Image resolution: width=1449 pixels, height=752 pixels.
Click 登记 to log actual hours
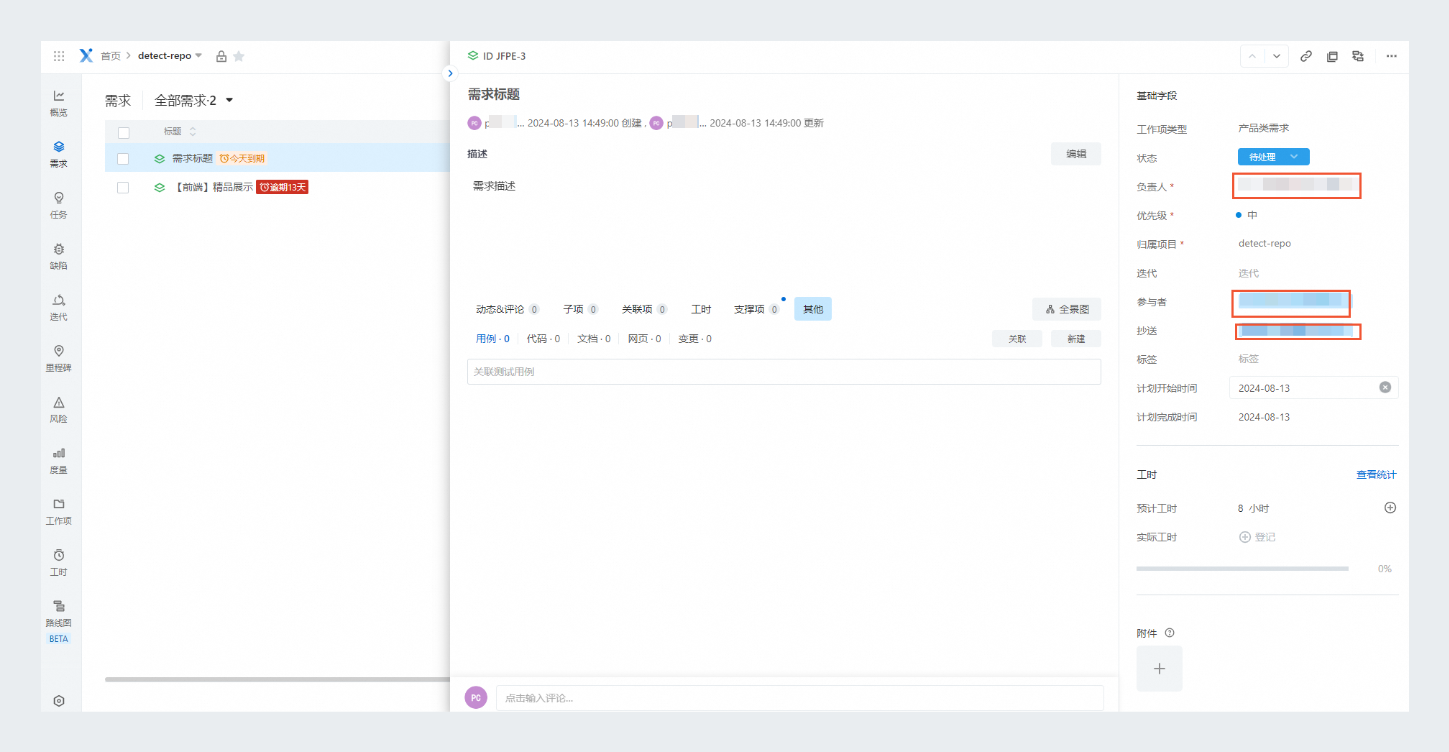pos(1258,537)
